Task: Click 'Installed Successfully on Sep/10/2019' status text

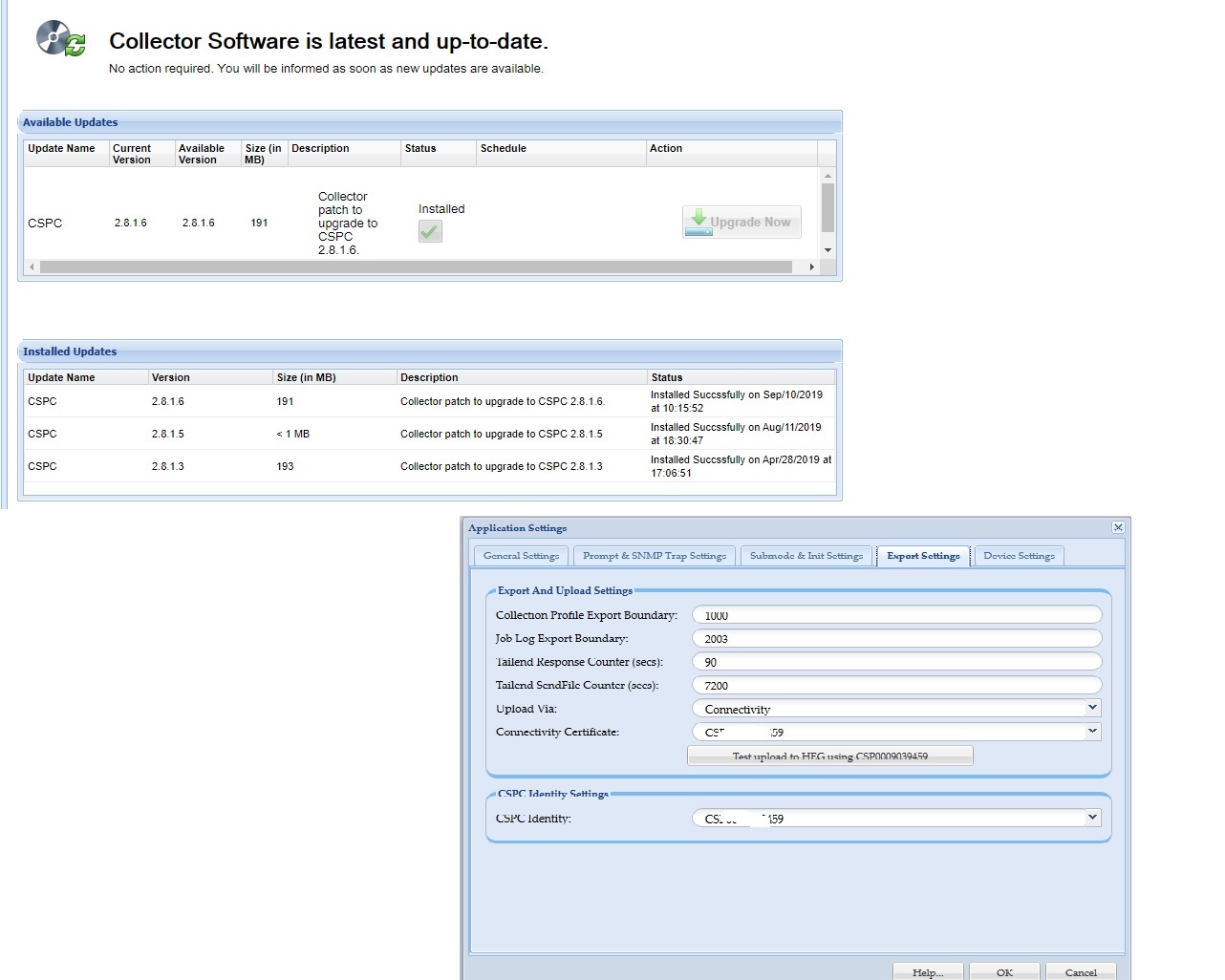Action: tap(737, 401)
